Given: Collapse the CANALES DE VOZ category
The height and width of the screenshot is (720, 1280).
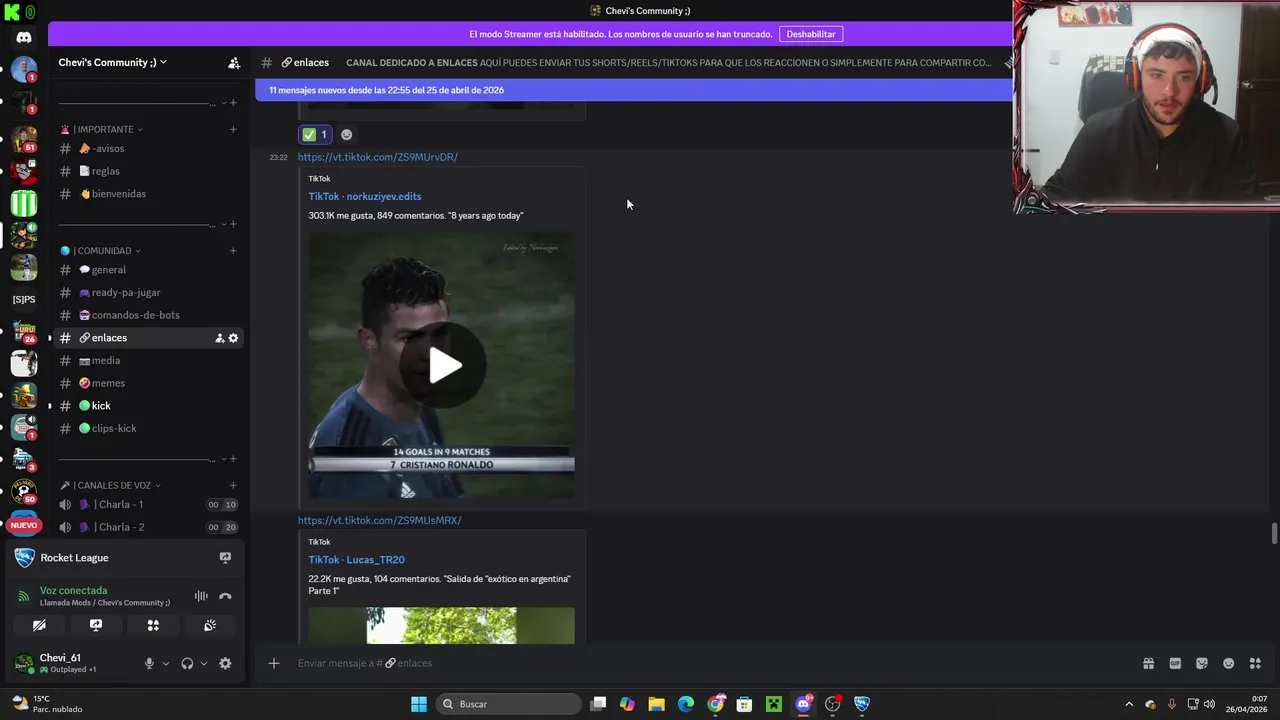Looking at the screenshot, I should pyautogui.click(x=110, y=485).
